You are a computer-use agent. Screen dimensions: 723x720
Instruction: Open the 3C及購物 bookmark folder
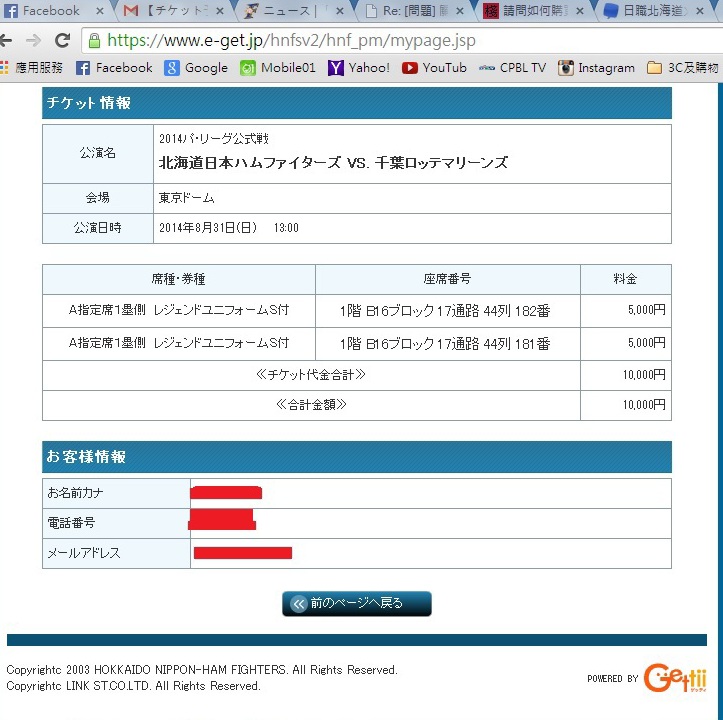[682, 68]
